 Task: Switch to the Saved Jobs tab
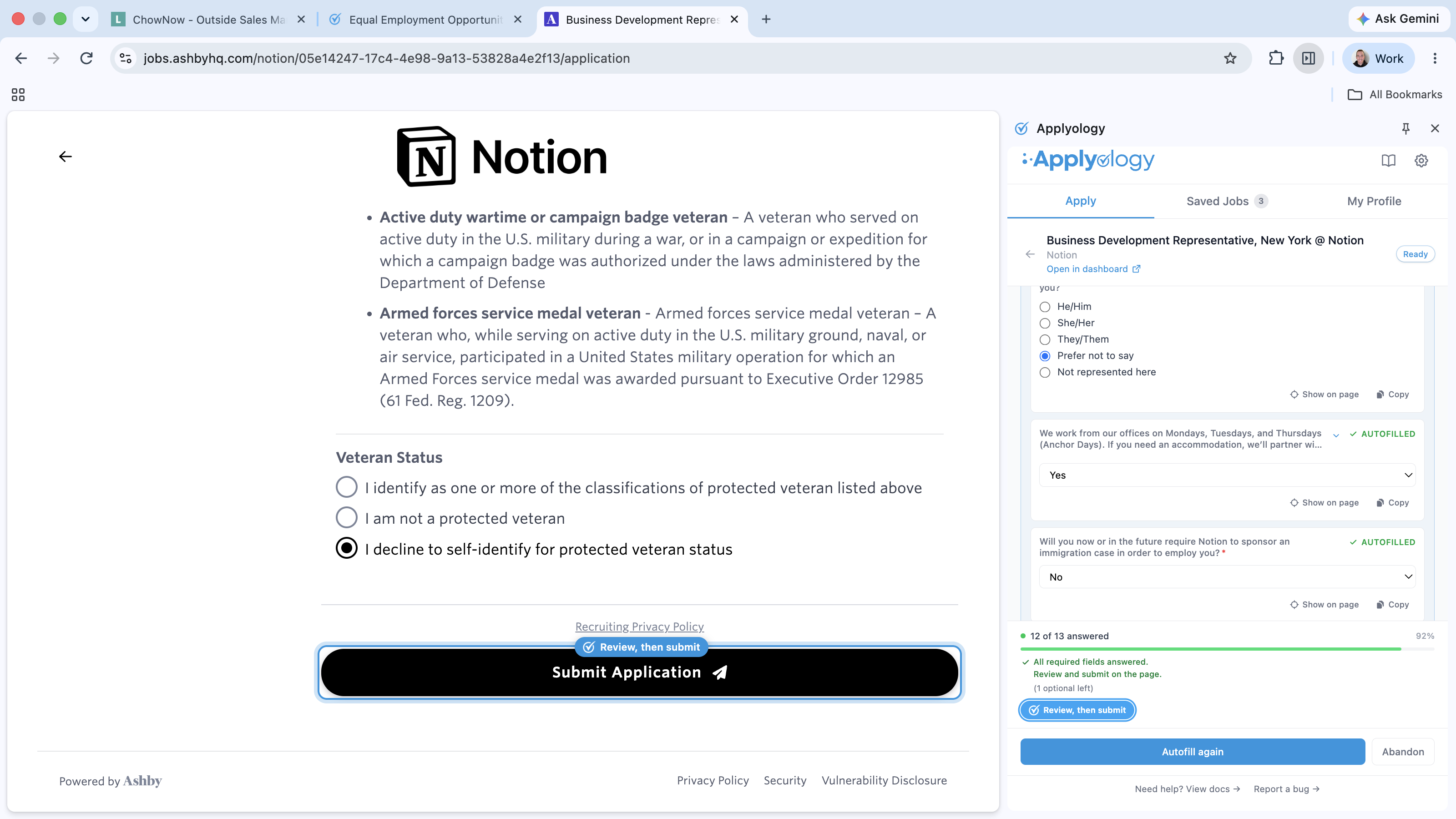click(1227, 201)
